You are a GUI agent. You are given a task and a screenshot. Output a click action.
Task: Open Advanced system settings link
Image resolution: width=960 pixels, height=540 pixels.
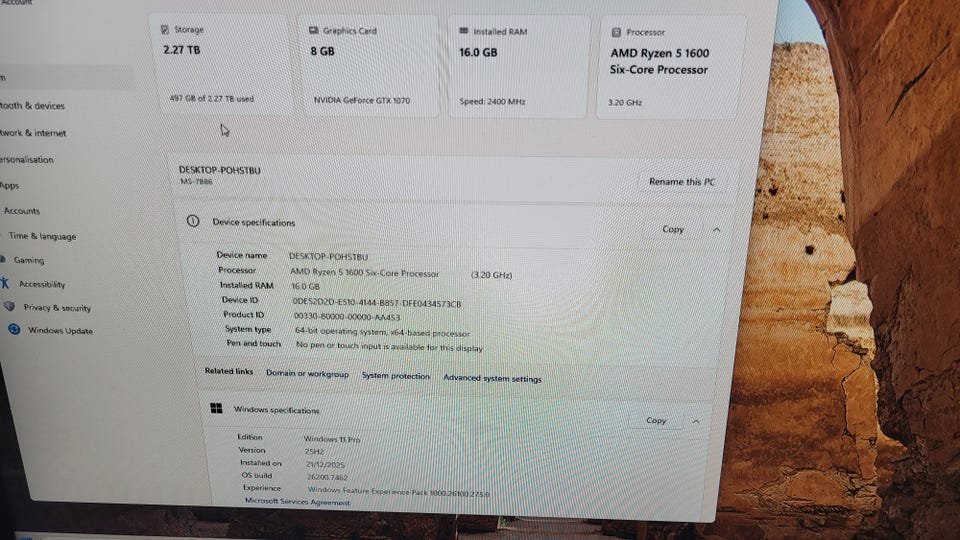coord(492,378)
